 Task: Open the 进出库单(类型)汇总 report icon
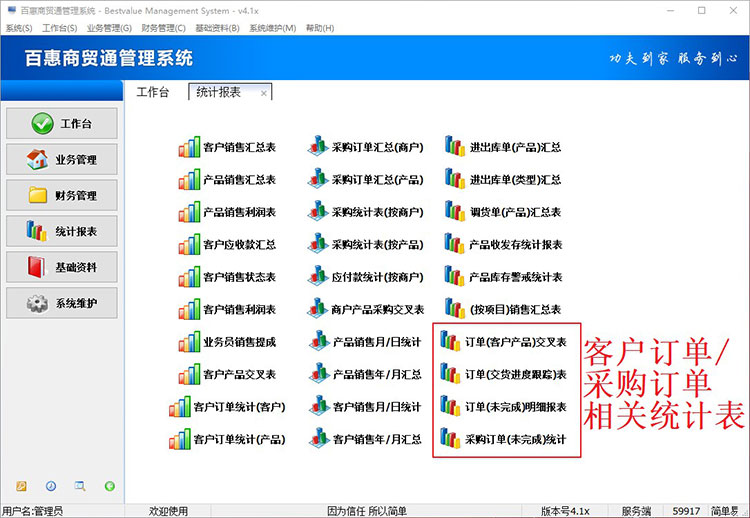[x=454, y=178]
